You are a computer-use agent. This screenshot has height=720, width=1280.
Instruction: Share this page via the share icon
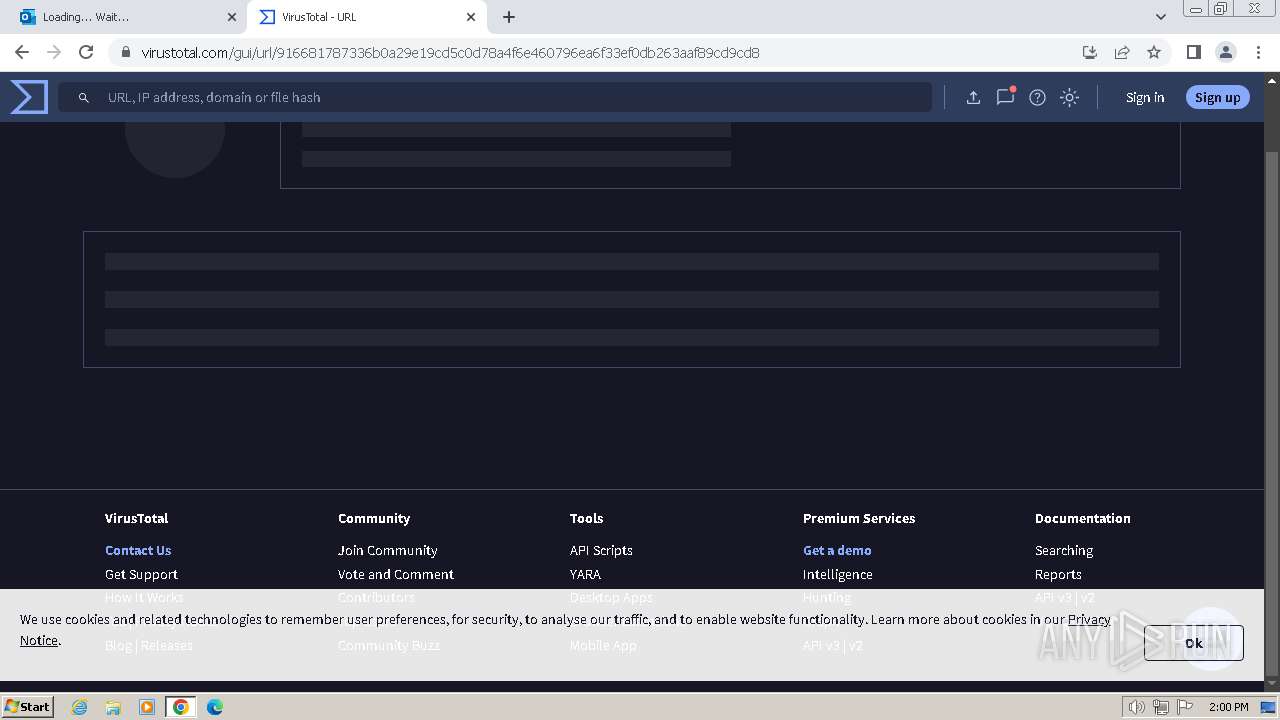tap(1122, 52)
